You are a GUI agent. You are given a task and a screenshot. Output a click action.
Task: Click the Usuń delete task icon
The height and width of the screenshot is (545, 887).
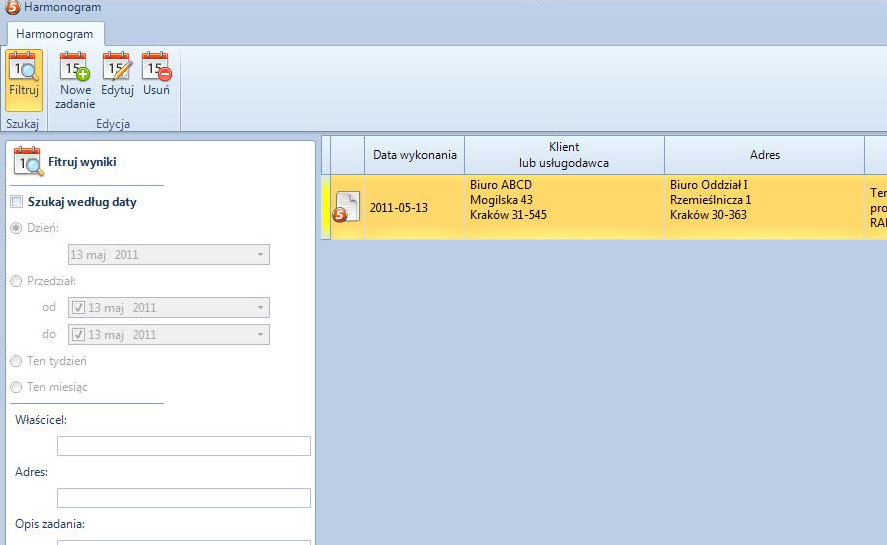click(x=156, y=68)
